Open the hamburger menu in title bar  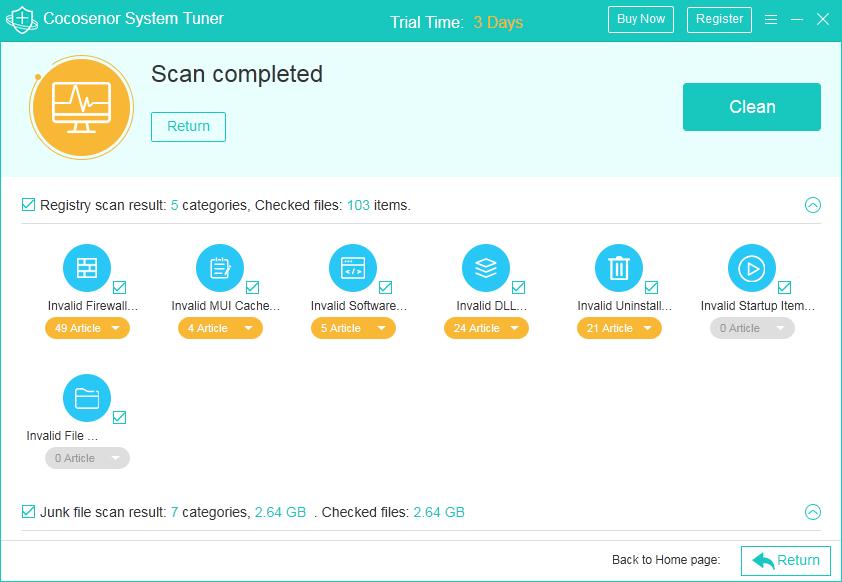771,19
